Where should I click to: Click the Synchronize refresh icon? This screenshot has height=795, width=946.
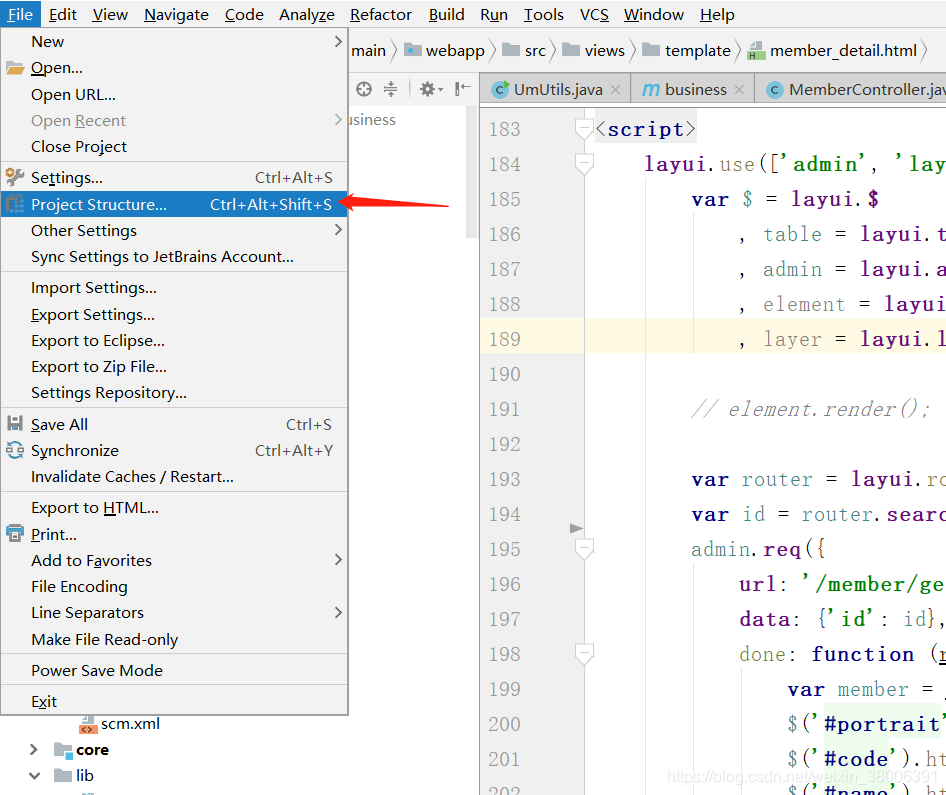click(x=15, y=450)
